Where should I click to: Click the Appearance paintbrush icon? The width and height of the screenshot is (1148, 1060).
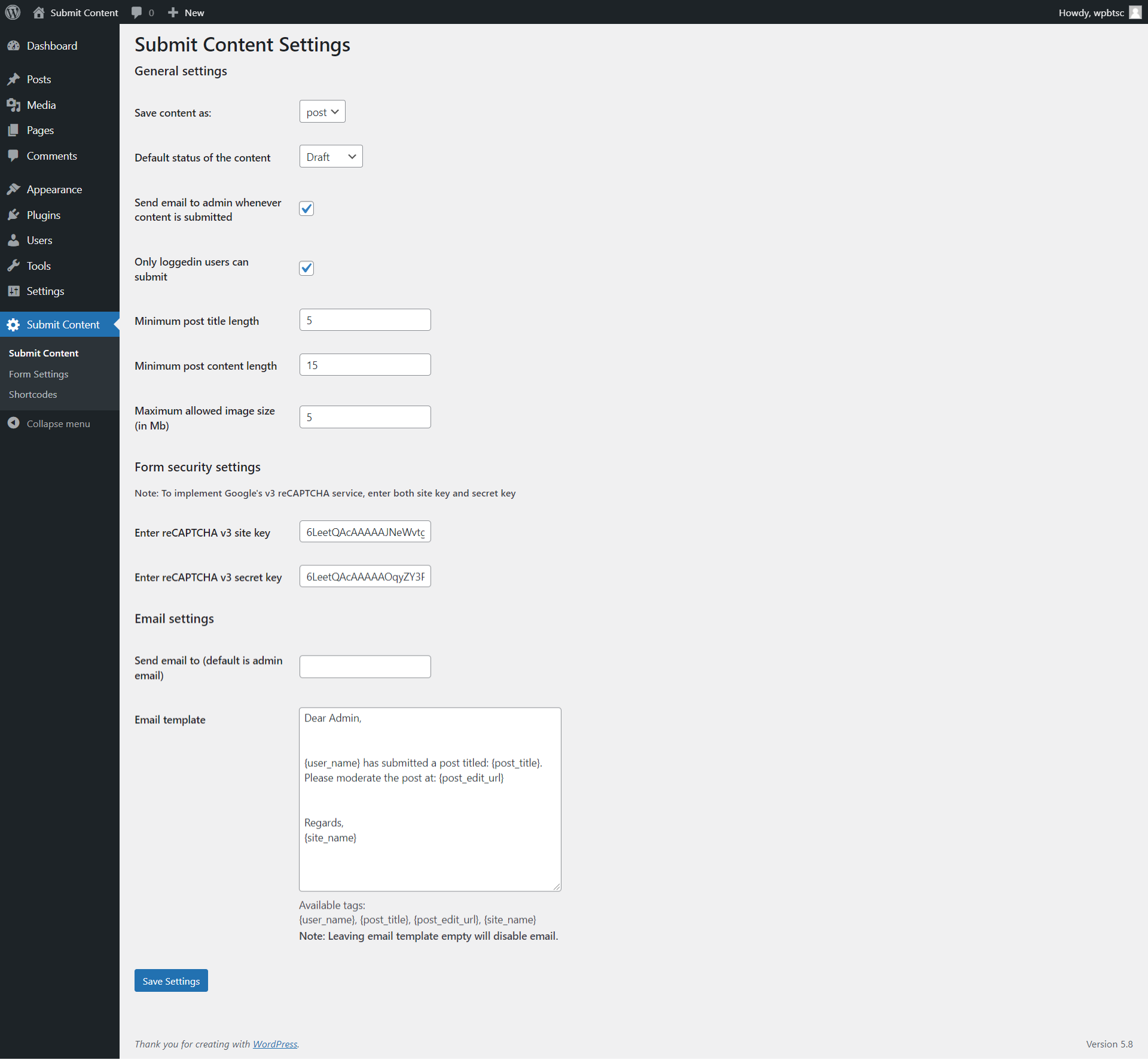pos(13,190)
